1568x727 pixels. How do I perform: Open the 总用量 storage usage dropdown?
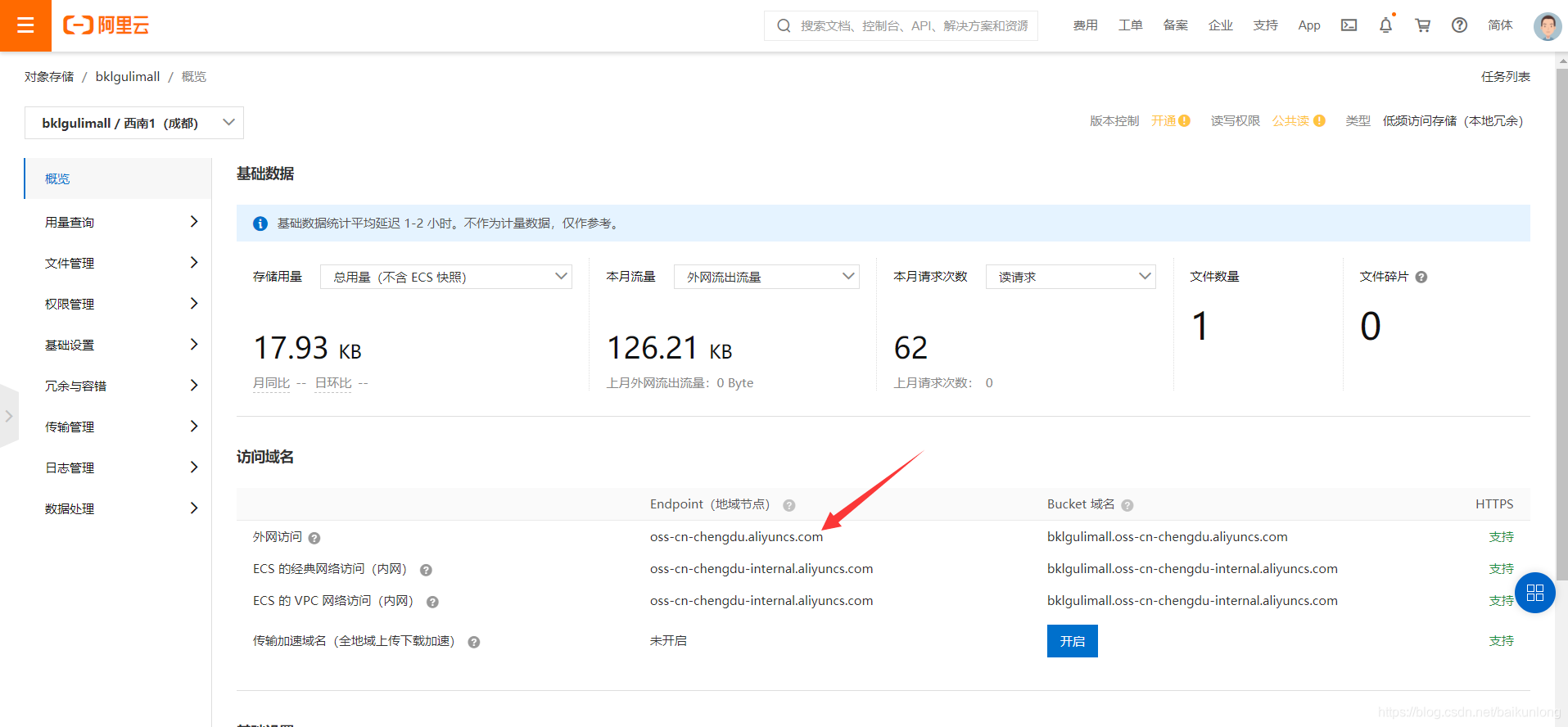(446, 277)
